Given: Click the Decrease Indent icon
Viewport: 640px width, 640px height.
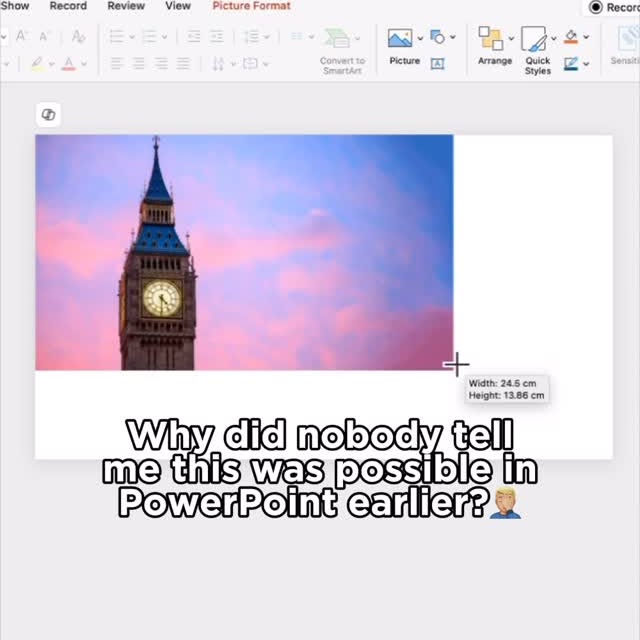Looking at the screenshot, I should [192, 37].
